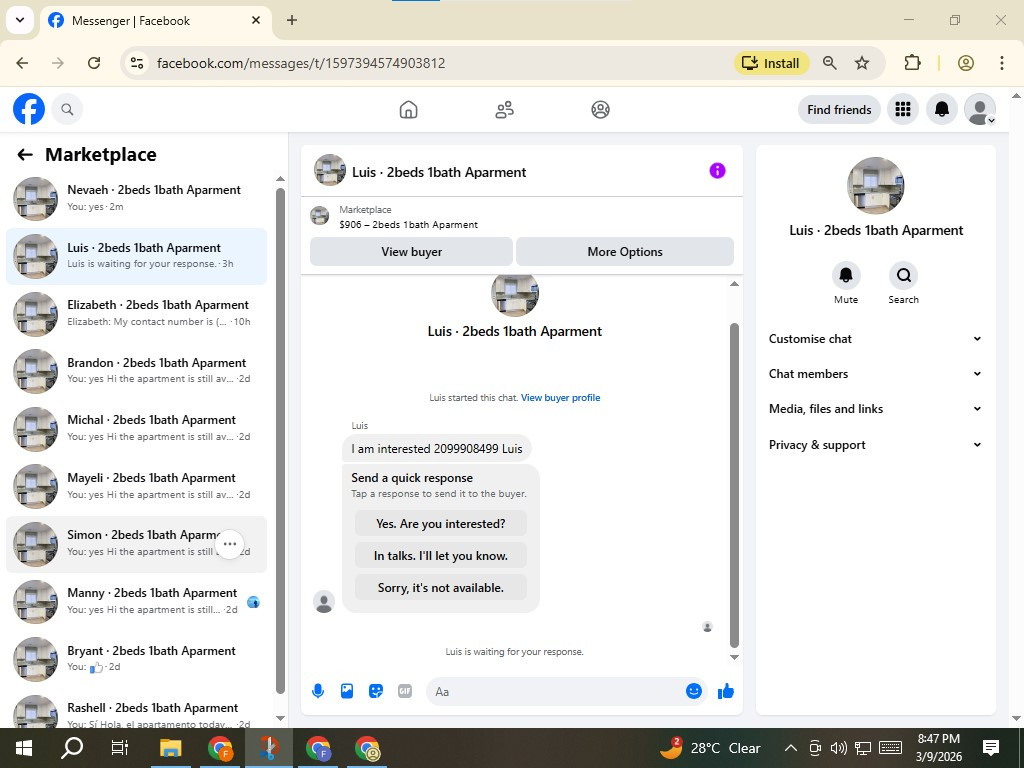
Task: Open Nevaeh's conversation
Action: tap(136, 199)
